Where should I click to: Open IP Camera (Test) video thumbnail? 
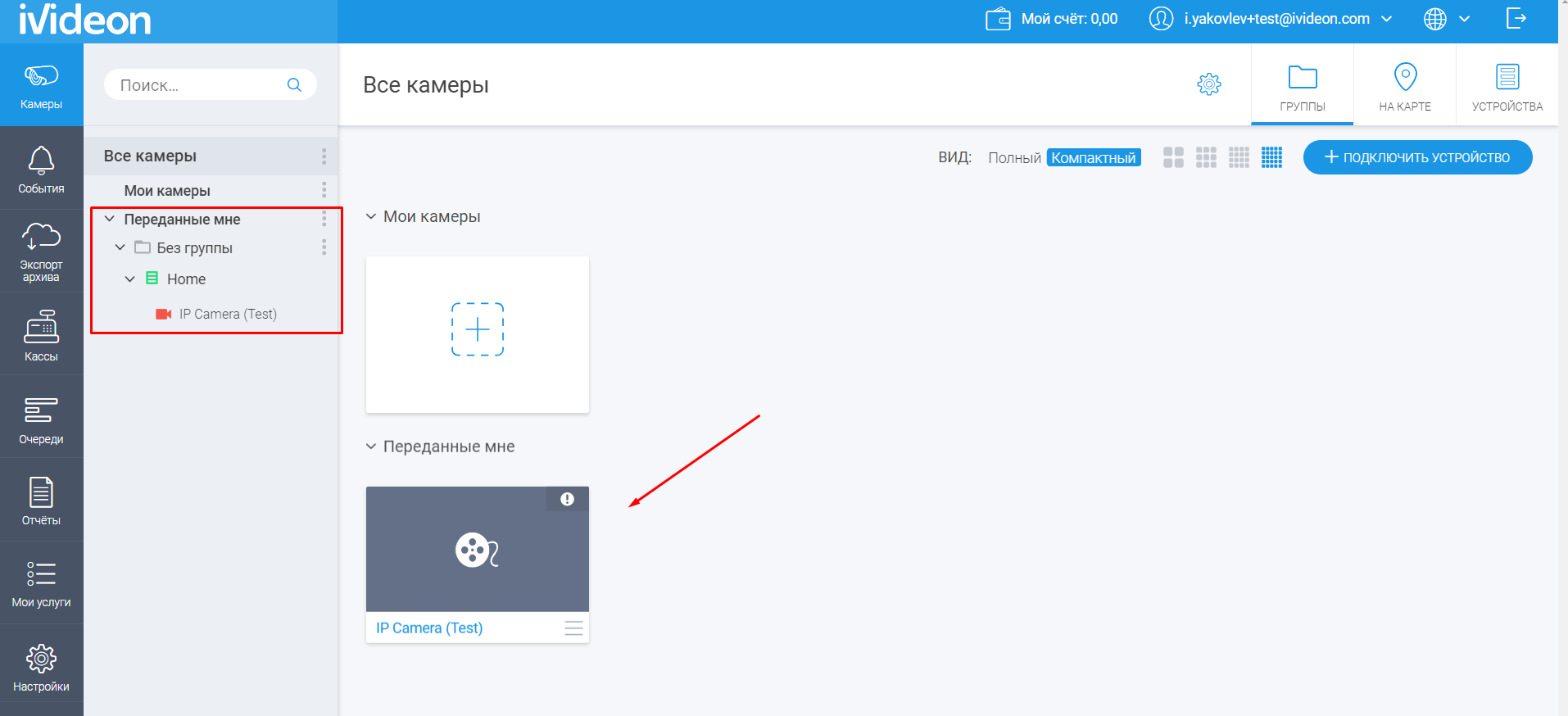pos(478,550)
